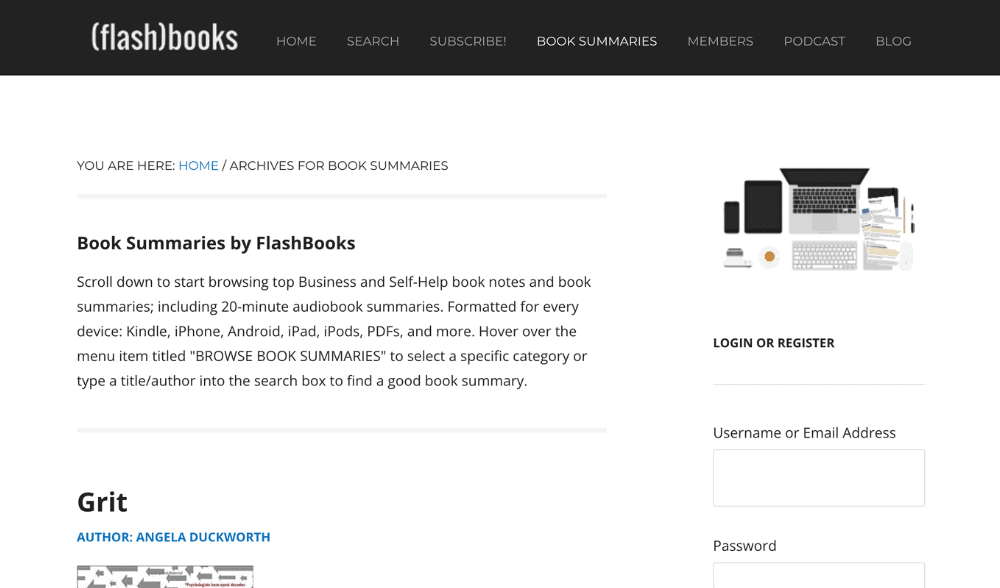Viewport: 1000px width, 588px height.
Task: Select SUBSCRIBE! in the top menu
Action: (x=468, y=41)
